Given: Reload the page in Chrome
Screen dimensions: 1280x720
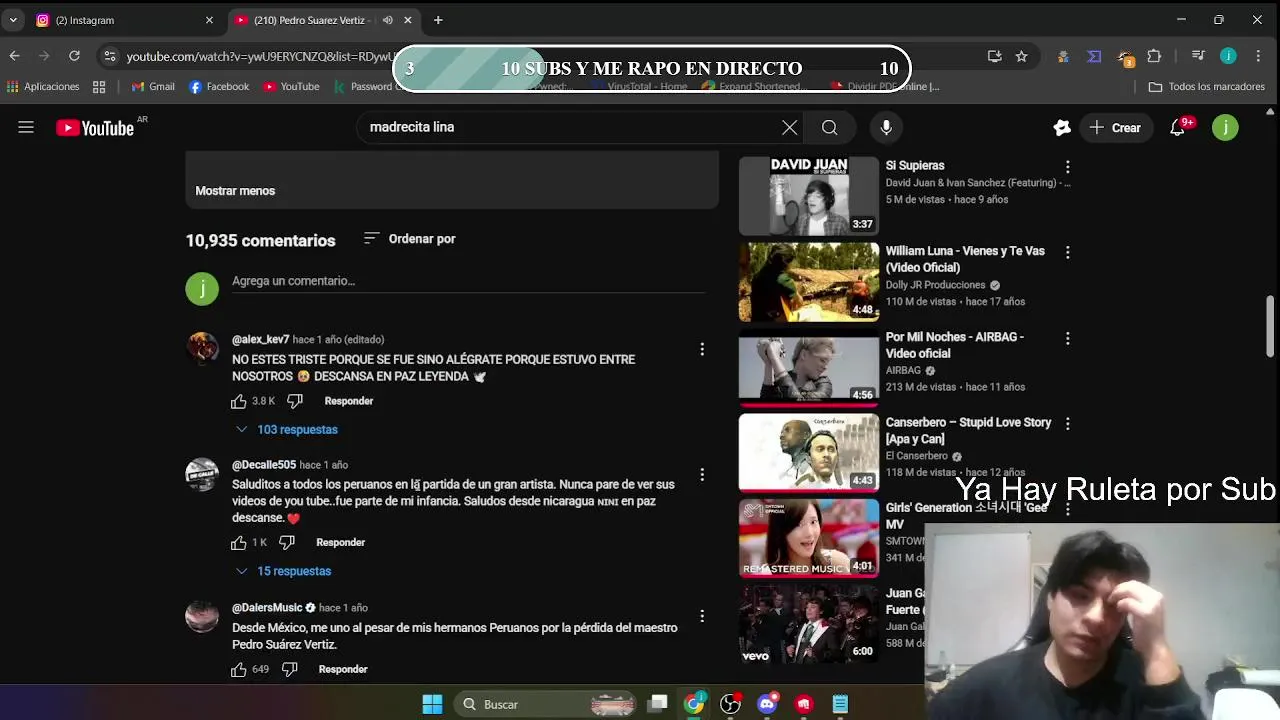Looking at the screenshot, I should tap(74, 56).
